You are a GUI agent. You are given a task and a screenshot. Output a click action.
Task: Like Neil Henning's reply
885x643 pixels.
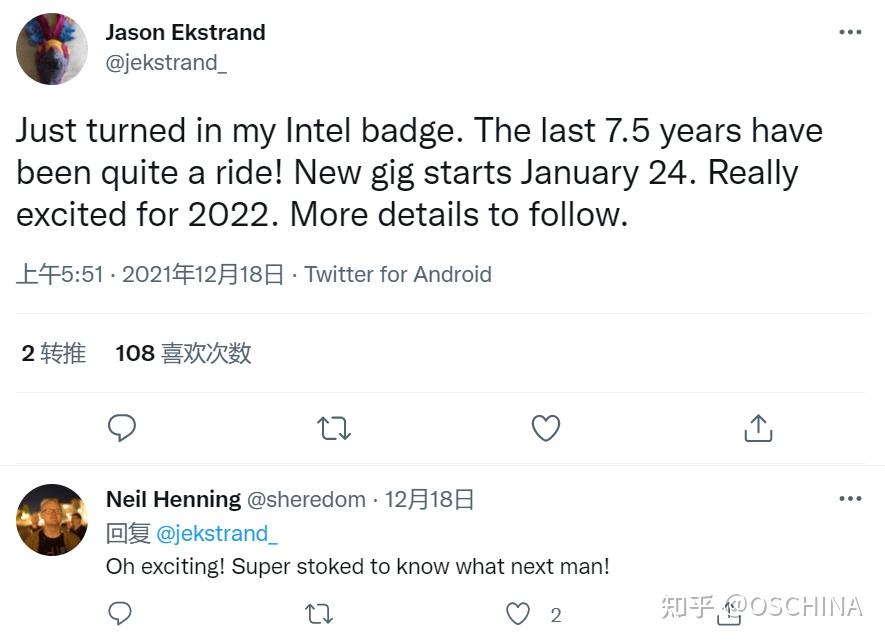click(x=517, y=613)
